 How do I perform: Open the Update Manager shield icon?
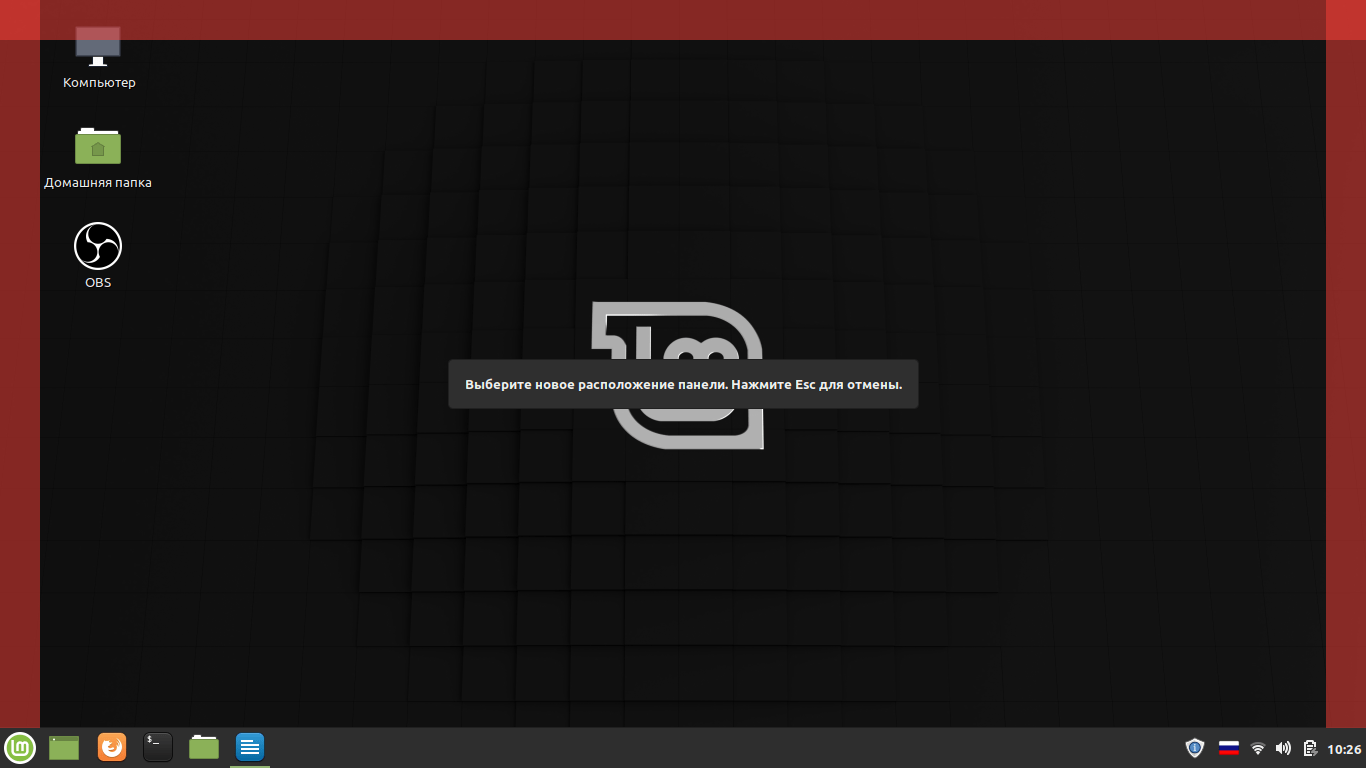[1194, 748]
